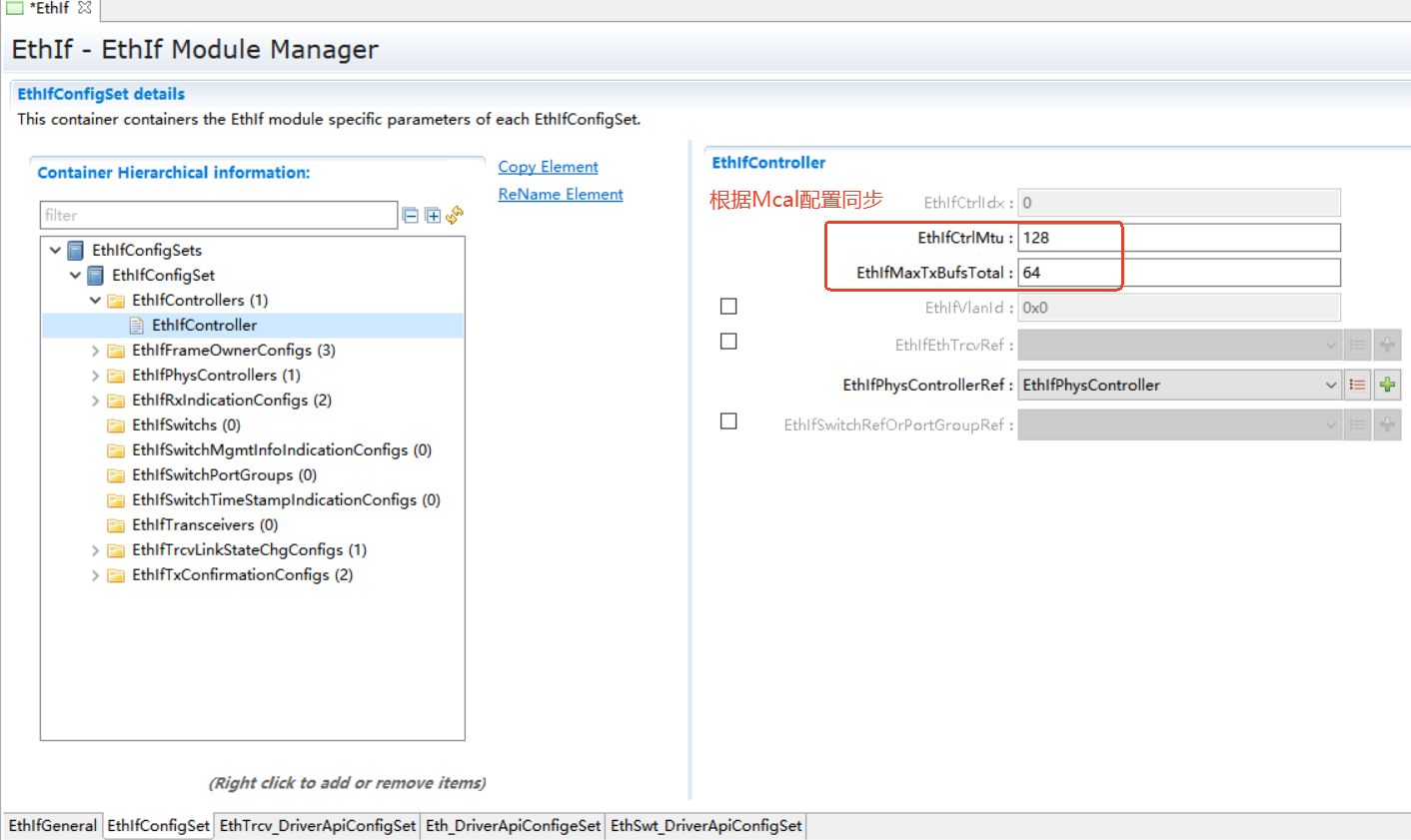
Task: Click the Copy Element link
Action: pos(548,167)
